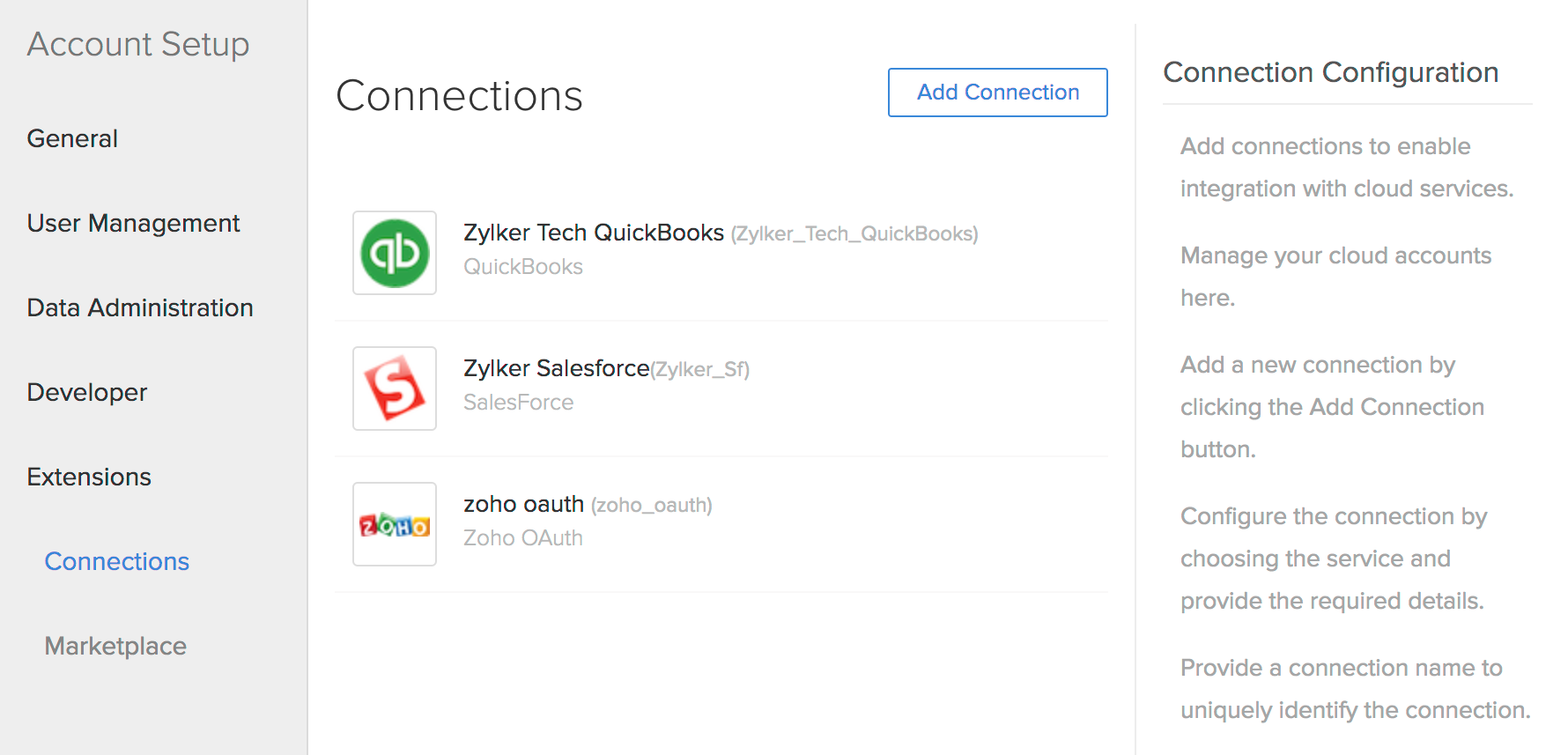
Task: Click the QuickBooks connection icon
Action: pyautogui.click(x=394, y=253)
